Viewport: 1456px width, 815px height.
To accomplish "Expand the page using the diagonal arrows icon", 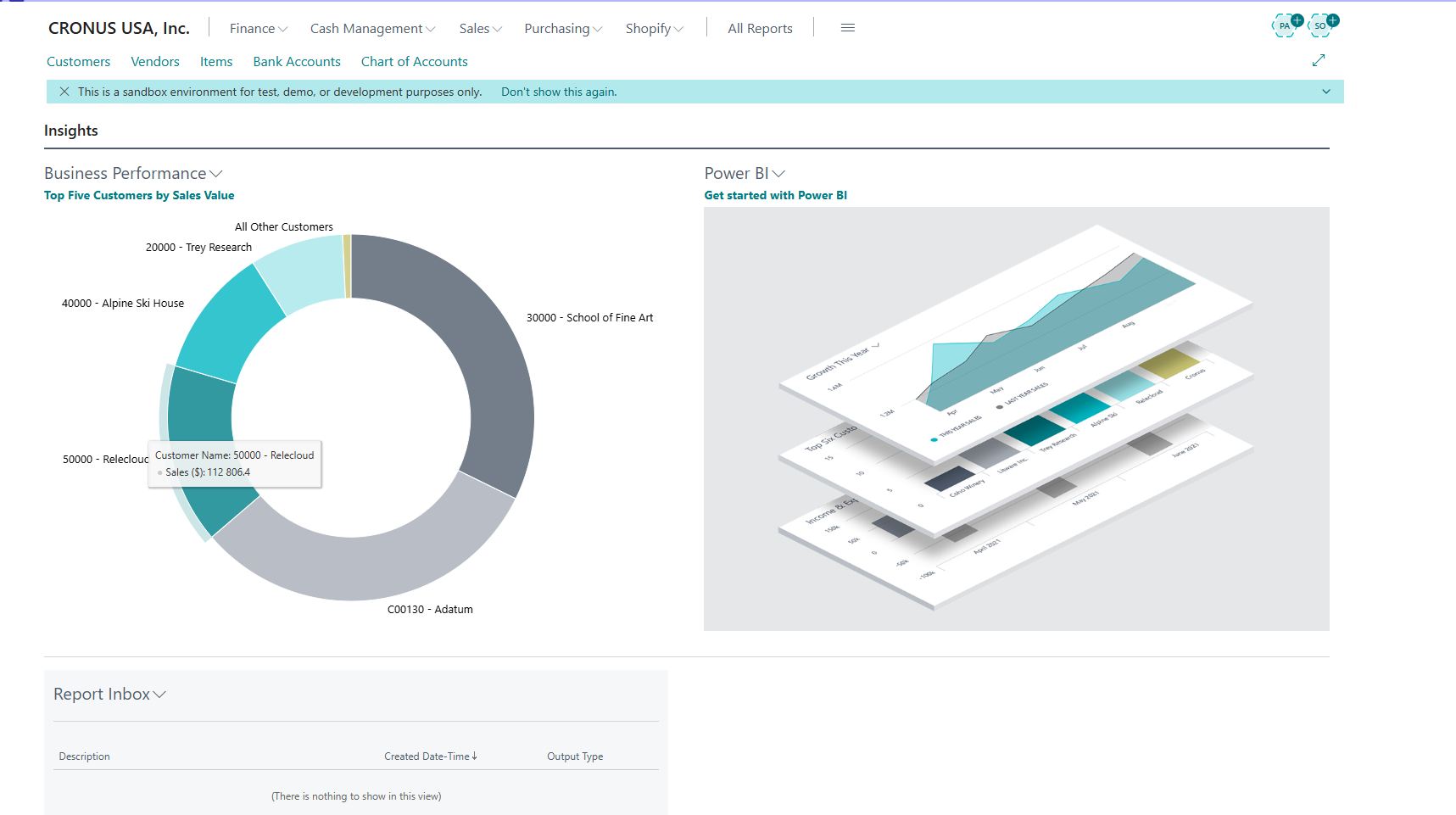I will [1319, 60].
